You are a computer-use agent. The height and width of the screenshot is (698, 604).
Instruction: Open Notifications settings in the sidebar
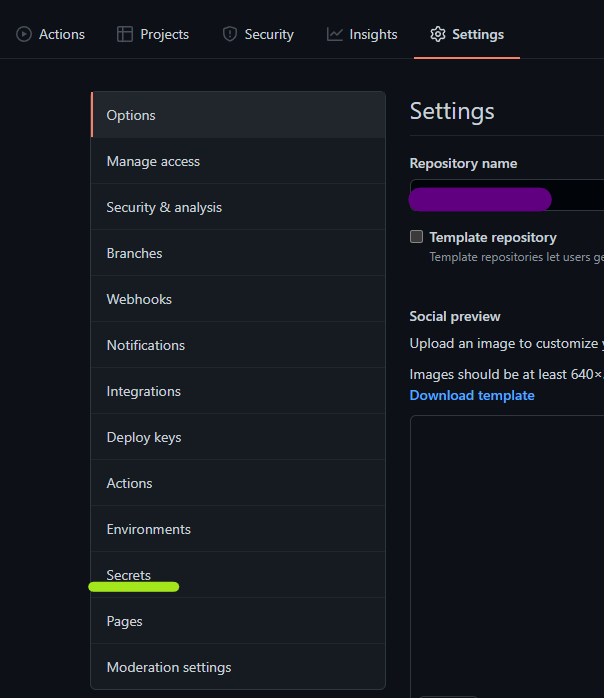tap(146, 345)
